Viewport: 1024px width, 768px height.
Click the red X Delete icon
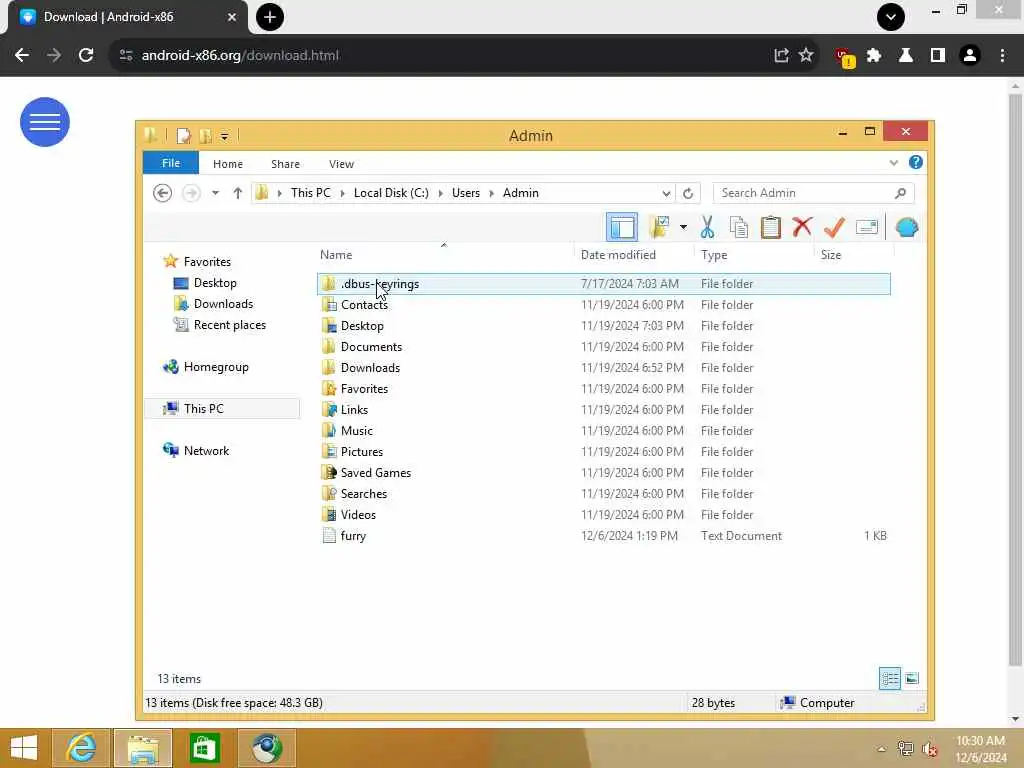(802, 227)
